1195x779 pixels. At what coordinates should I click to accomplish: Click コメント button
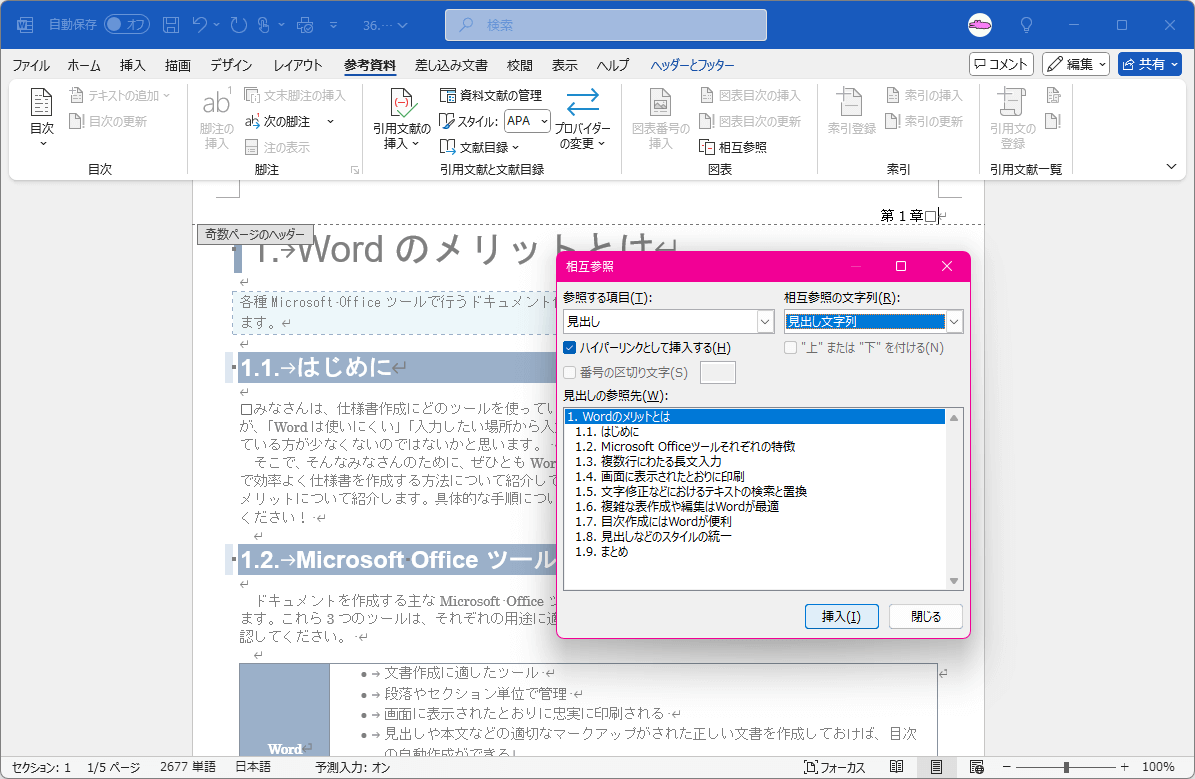coord(1001,64)
